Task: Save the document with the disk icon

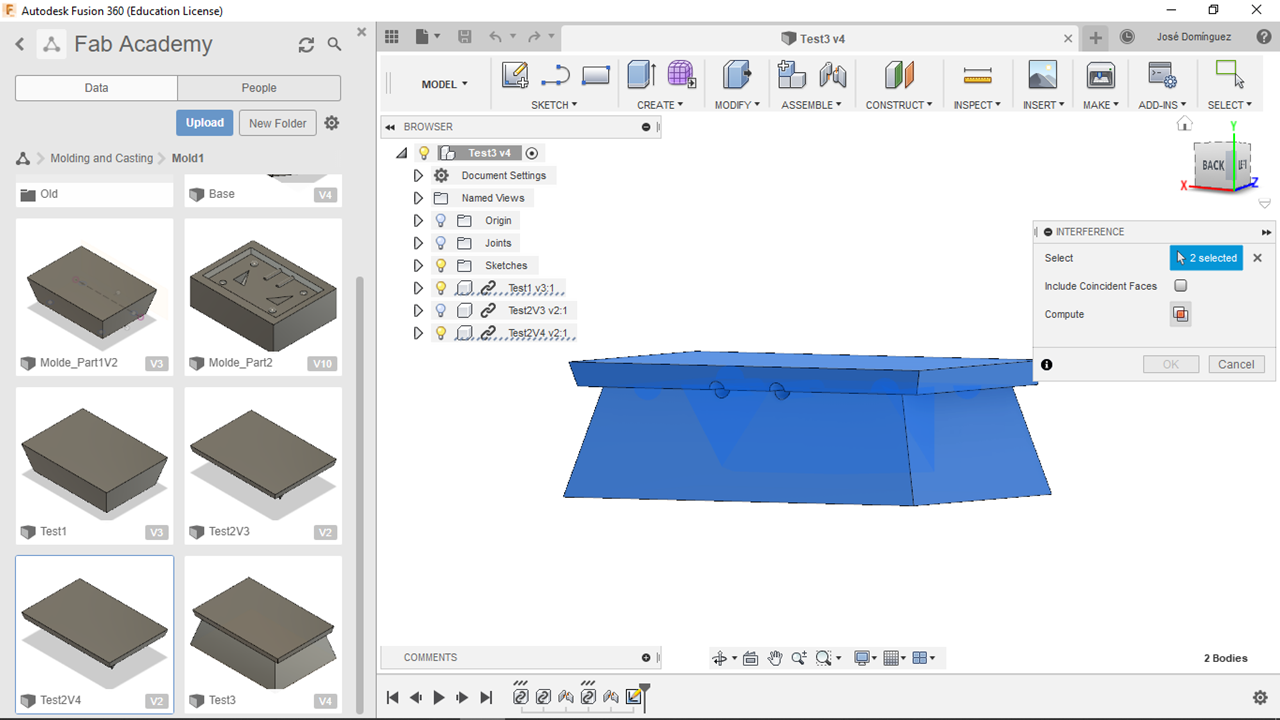Action: point(464,37)
